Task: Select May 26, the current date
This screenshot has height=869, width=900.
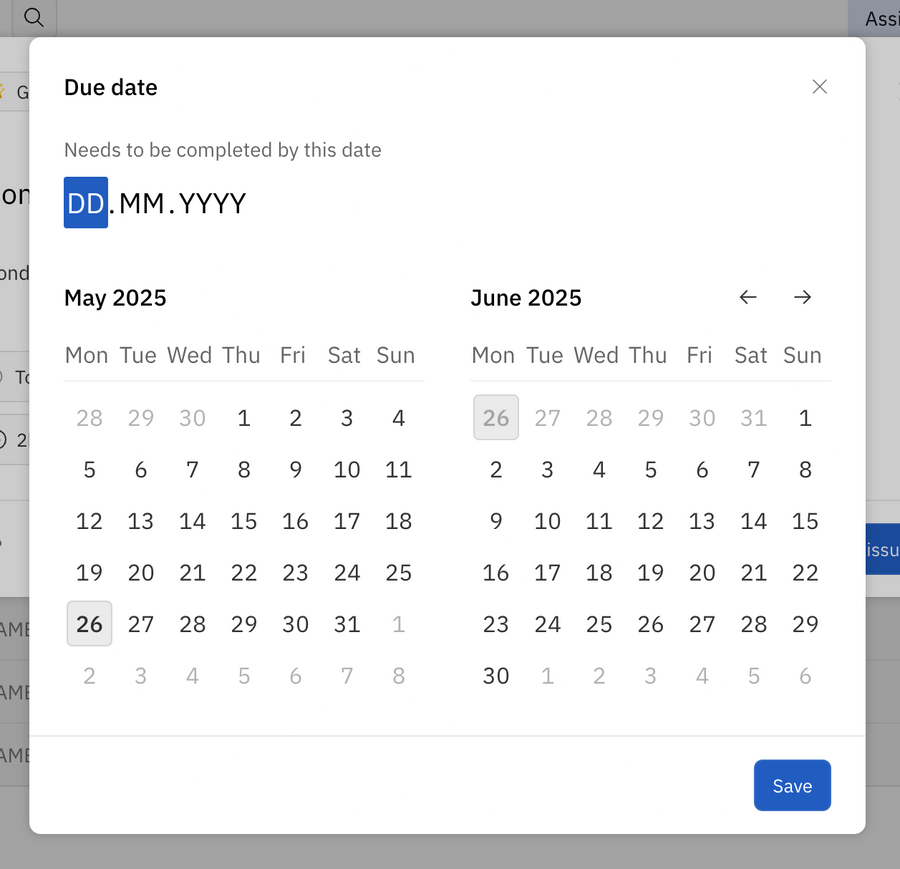Action: point(89,624)
